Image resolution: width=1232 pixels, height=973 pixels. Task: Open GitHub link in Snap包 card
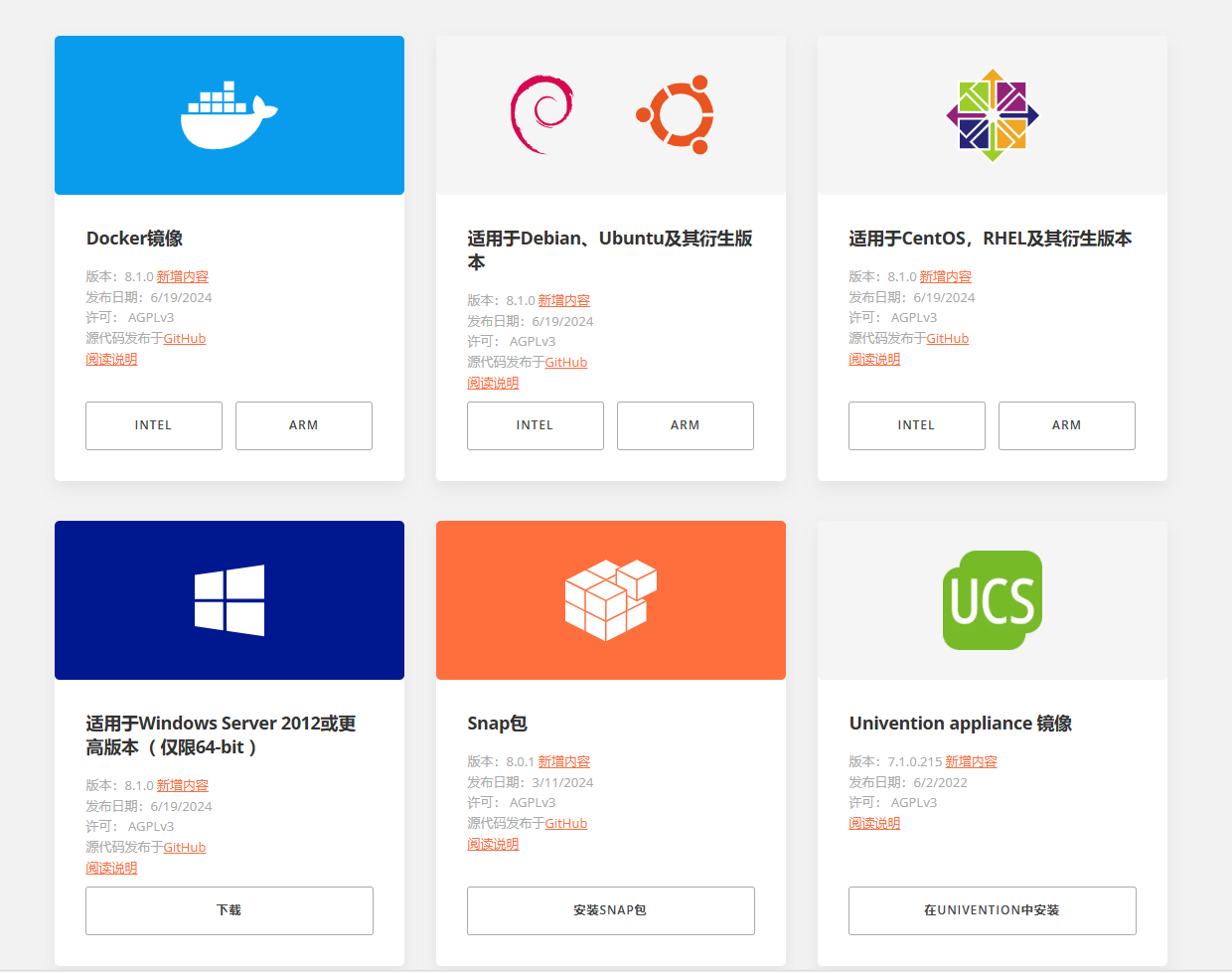[x=566, y=823]
